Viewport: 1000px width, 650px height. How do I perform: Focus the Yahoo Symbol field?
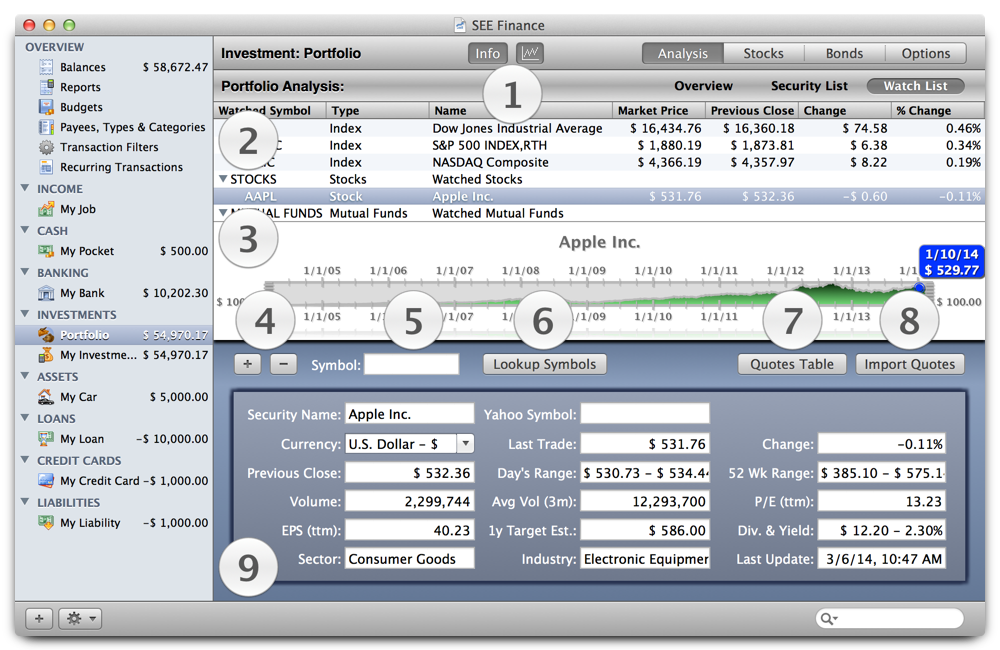tap(645, 413)
